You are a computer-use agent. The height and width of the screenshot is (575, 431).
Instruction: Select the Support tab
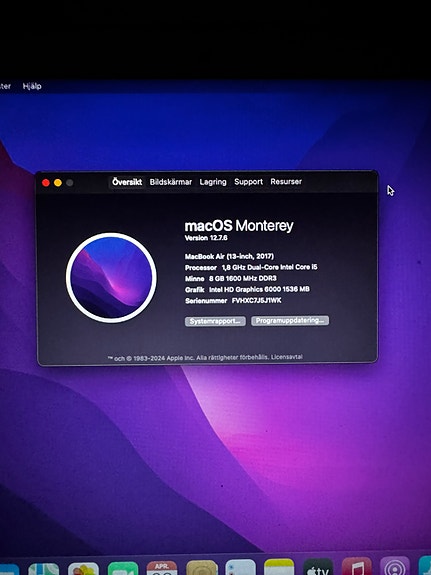click(x=248, y=182)
